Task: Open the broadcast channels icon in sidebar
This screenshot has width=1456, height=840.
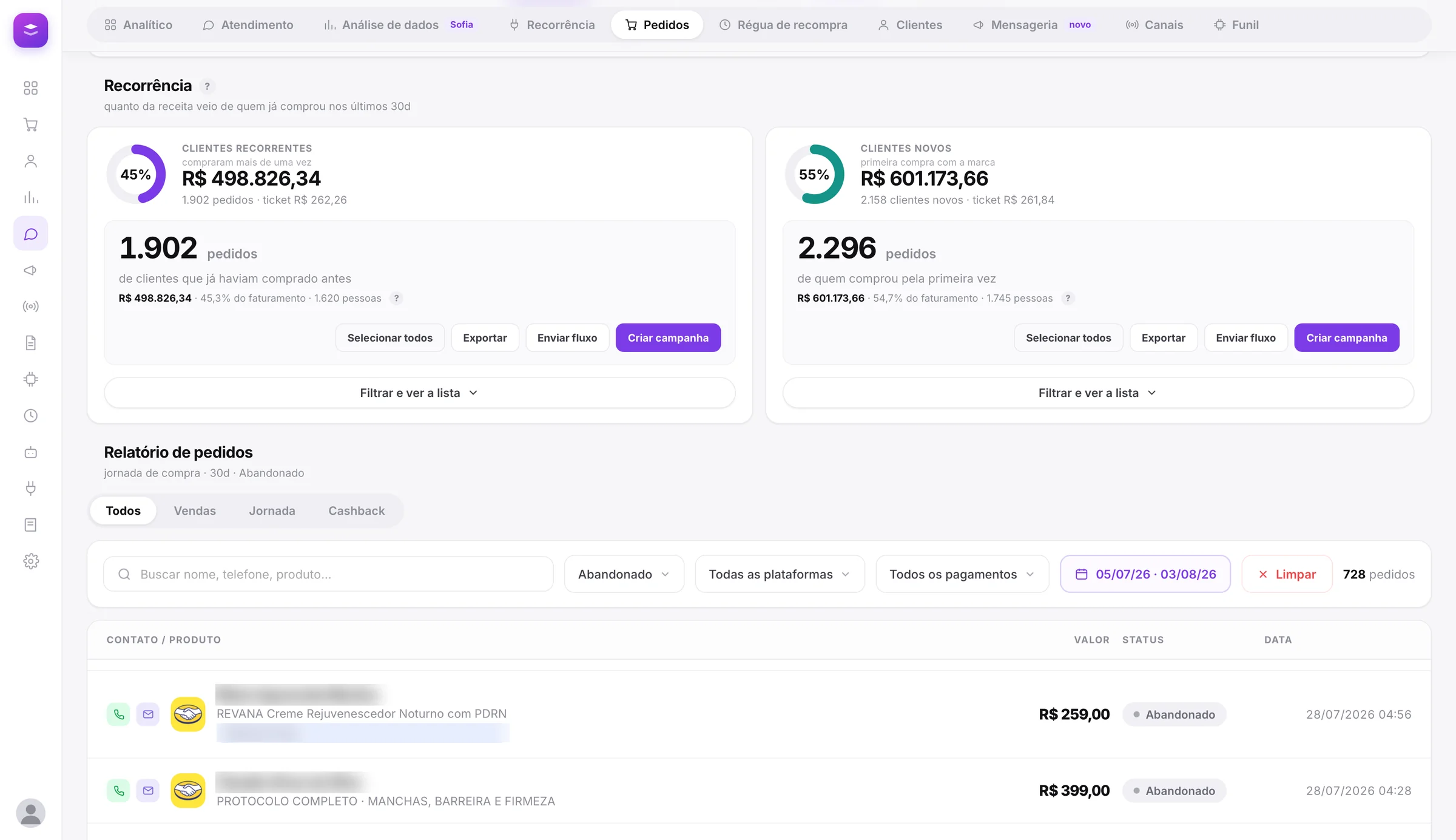Action: pos(30,307)
